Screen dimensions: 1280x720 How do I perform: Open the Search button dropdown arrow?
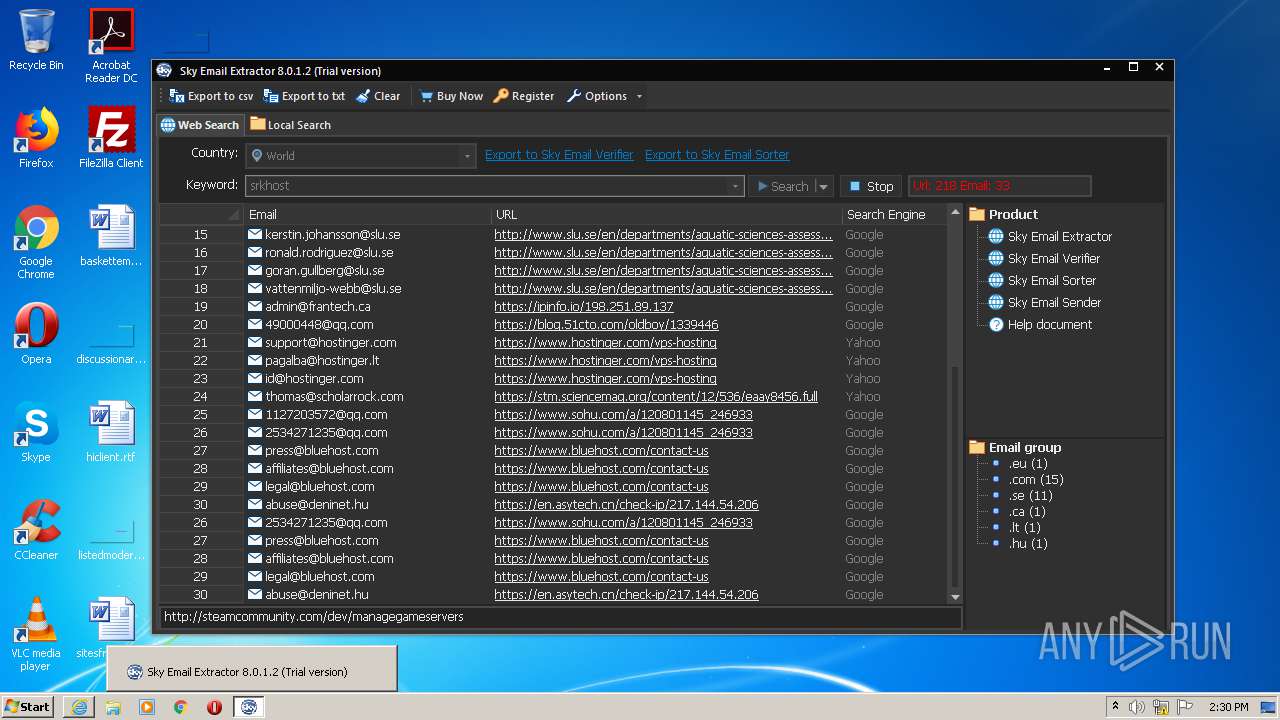823,186
